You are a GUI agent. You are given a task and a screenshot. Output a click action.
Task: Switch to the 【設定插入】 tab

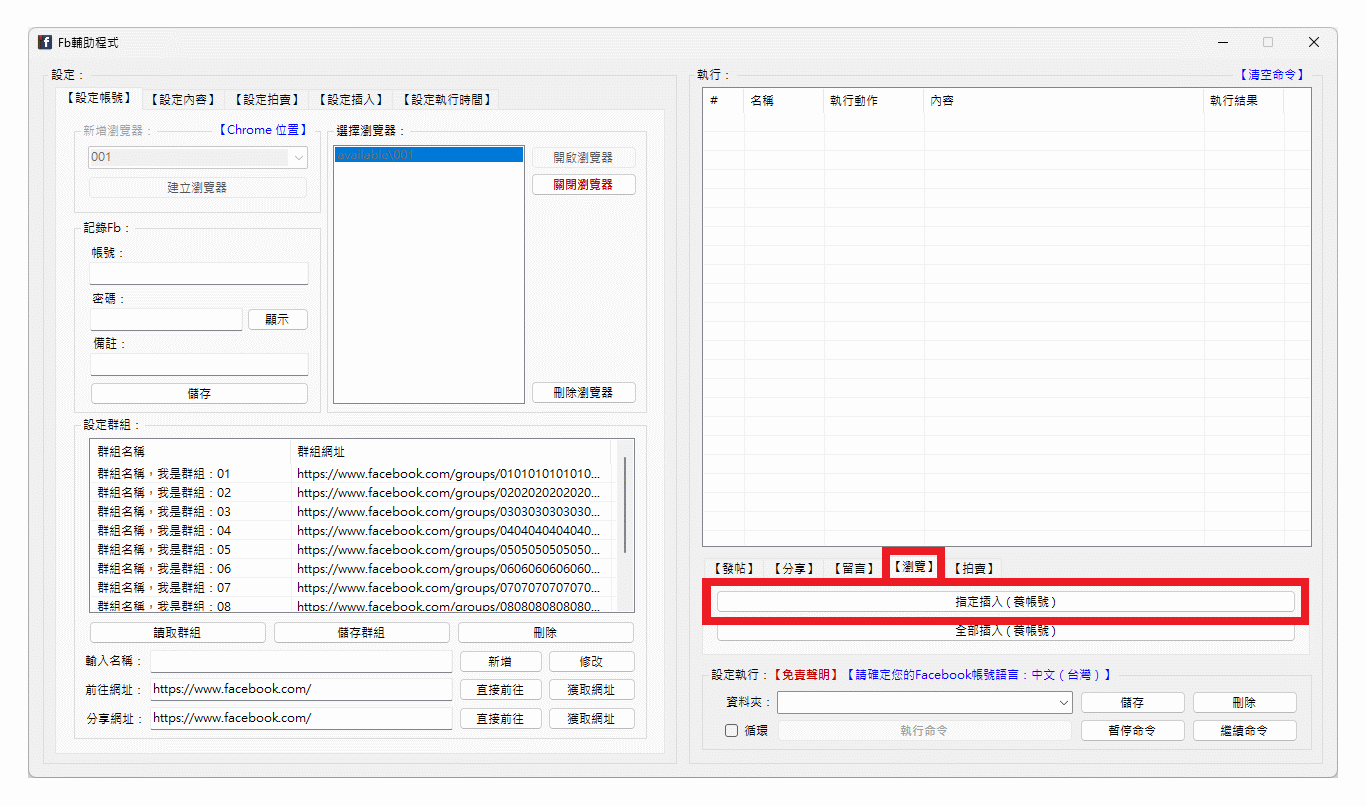[350, 100]
